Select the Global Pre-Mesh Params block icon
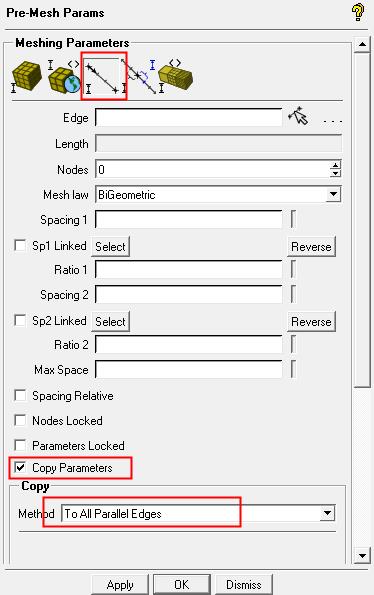 click(27, 77)
